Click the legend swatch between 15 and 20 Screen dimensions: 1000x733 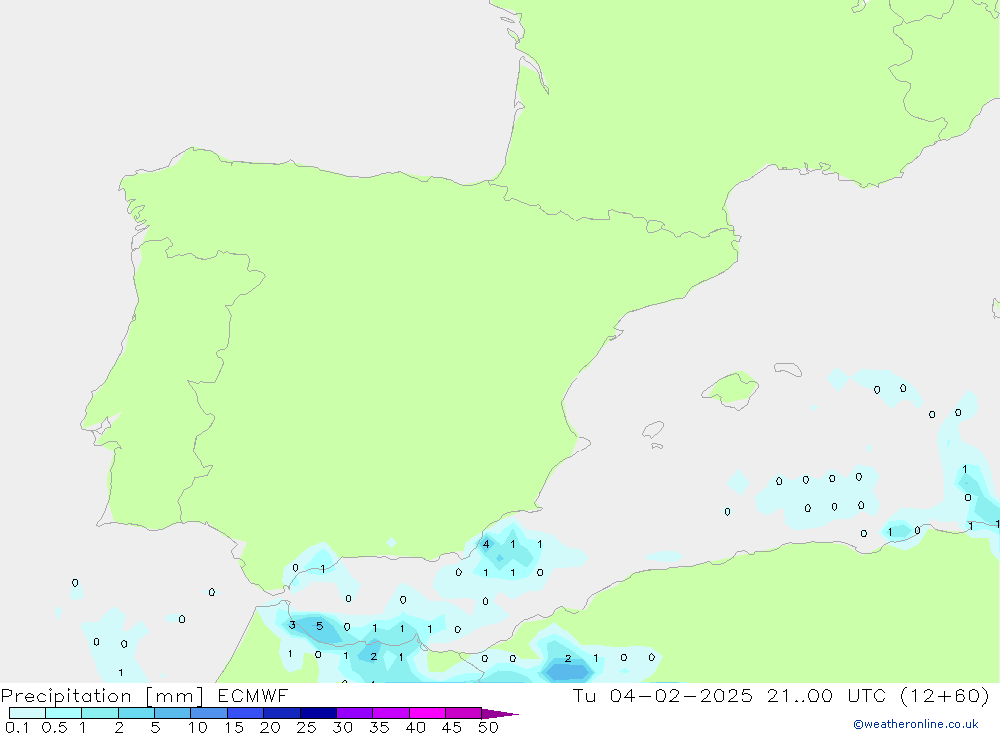click(246, 713)
